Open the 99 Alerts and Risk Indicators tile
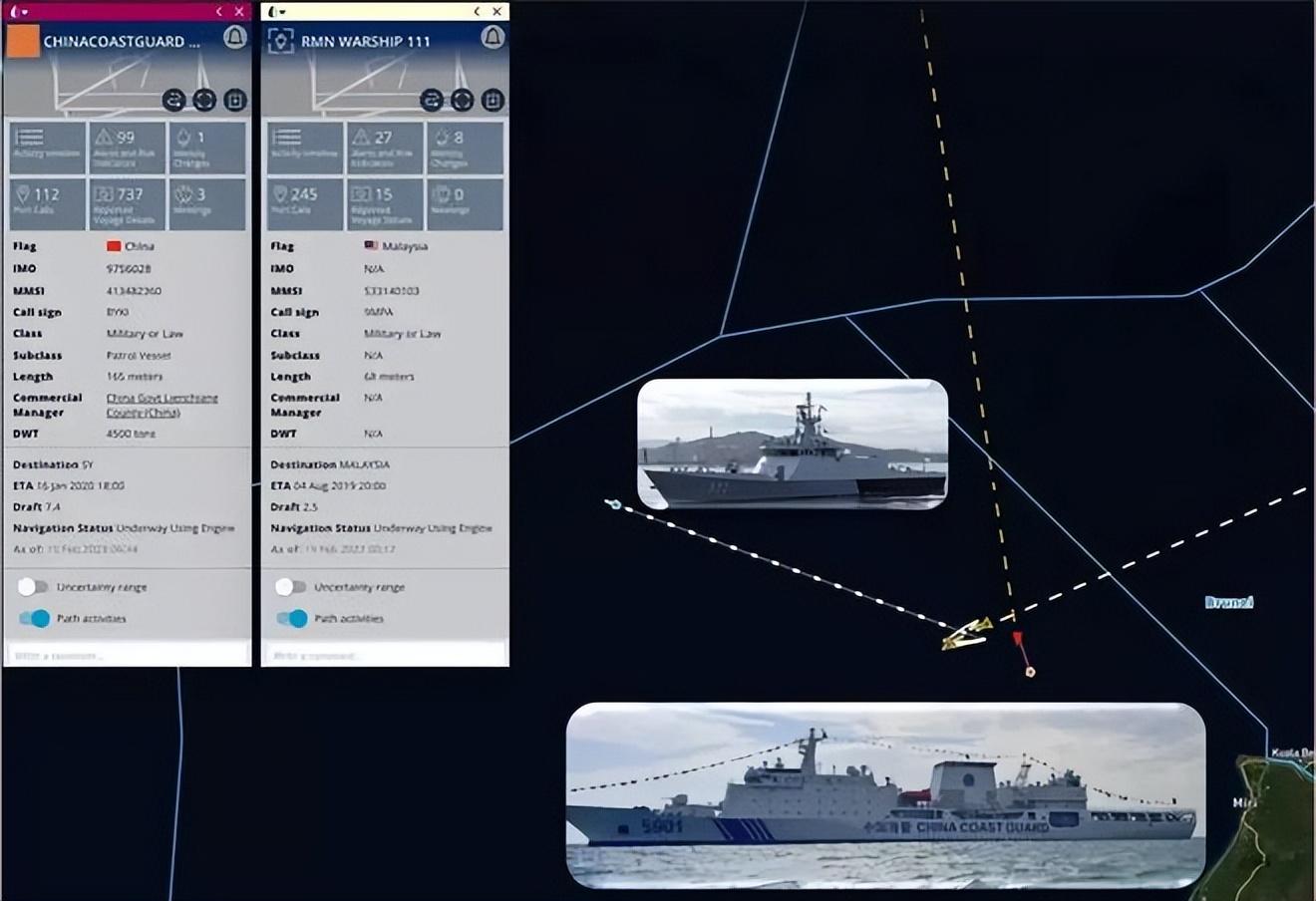1316x901 pixels. tap(127, 148)
